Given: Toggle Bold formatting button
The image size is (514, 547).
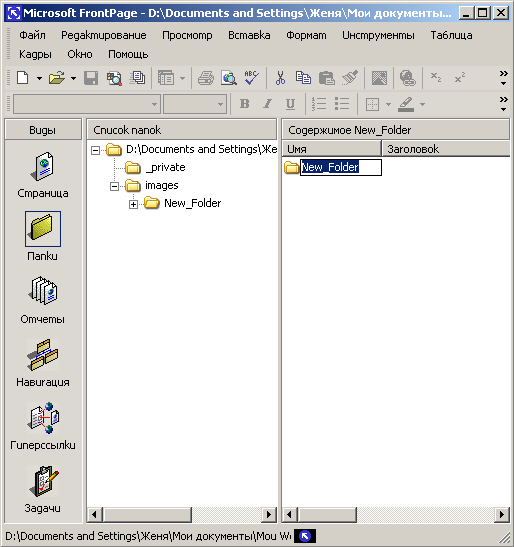Looking at the screenshot, I should (245, 104).
